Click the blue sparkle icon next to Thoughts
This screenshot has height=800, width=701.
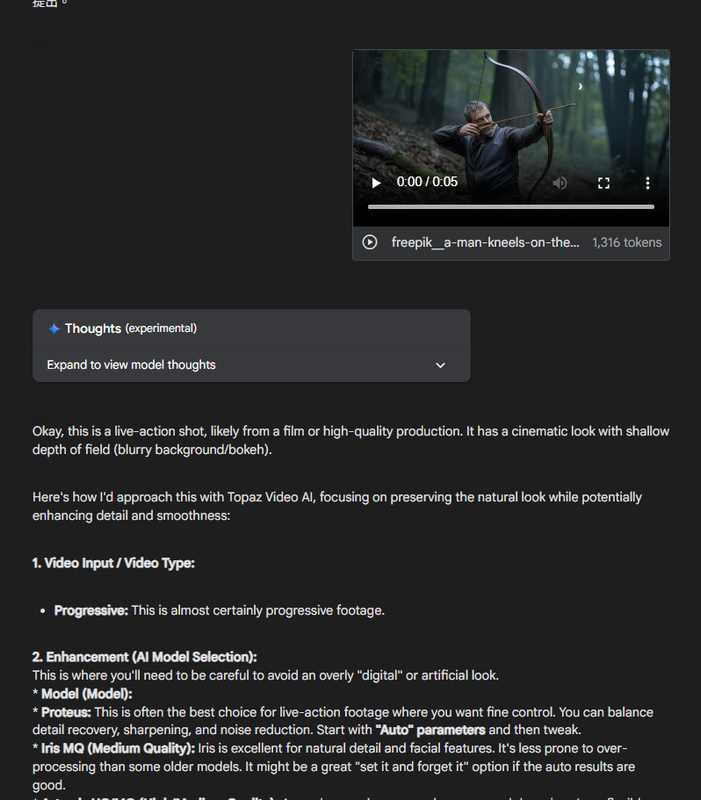point(54,329)
